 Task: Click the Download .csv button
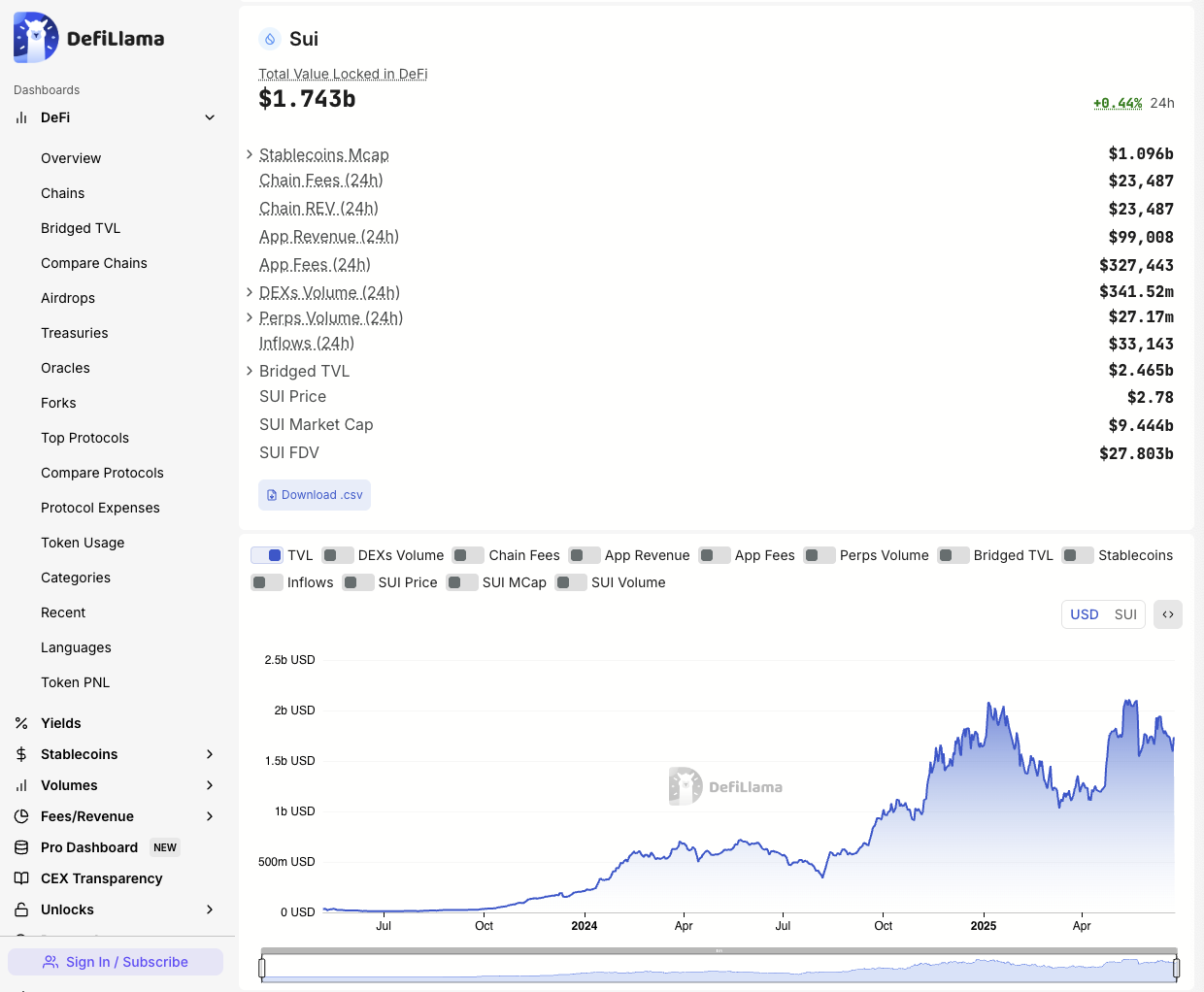[x=314, y=494]
